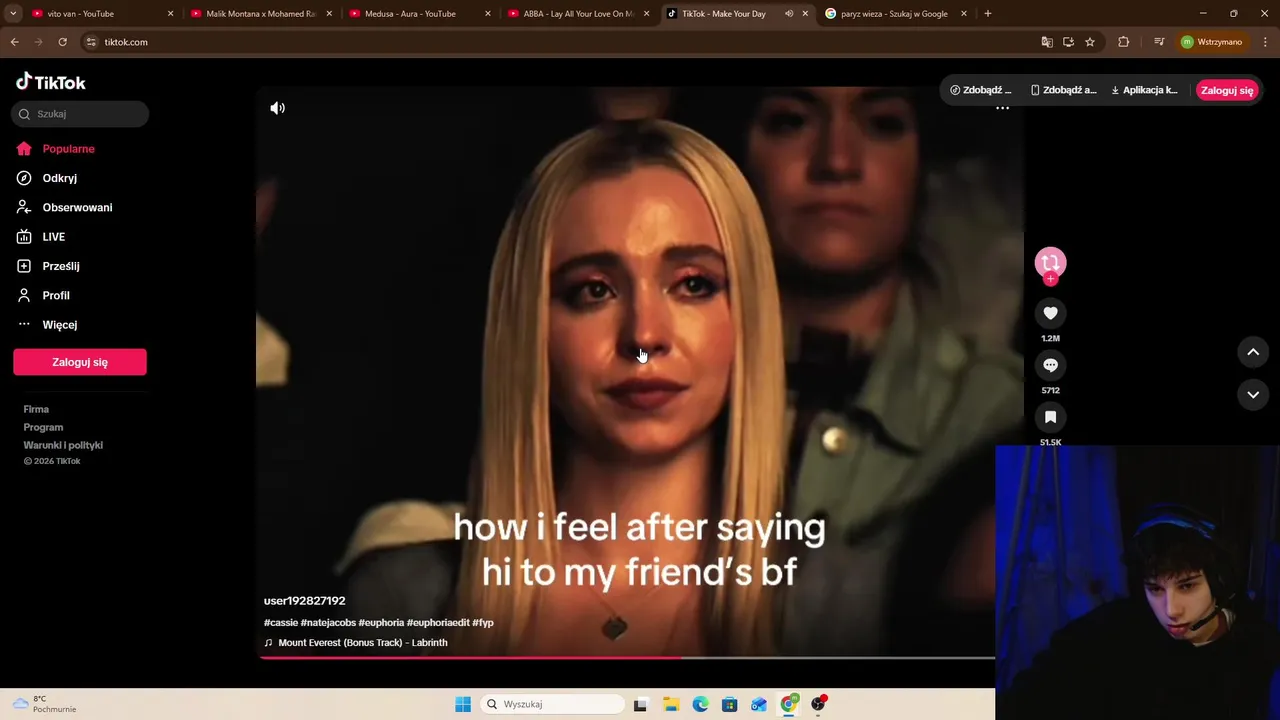Like the video with the heart icon
The height and width of the screenshot is (720, 1280).
point(1050,313)
